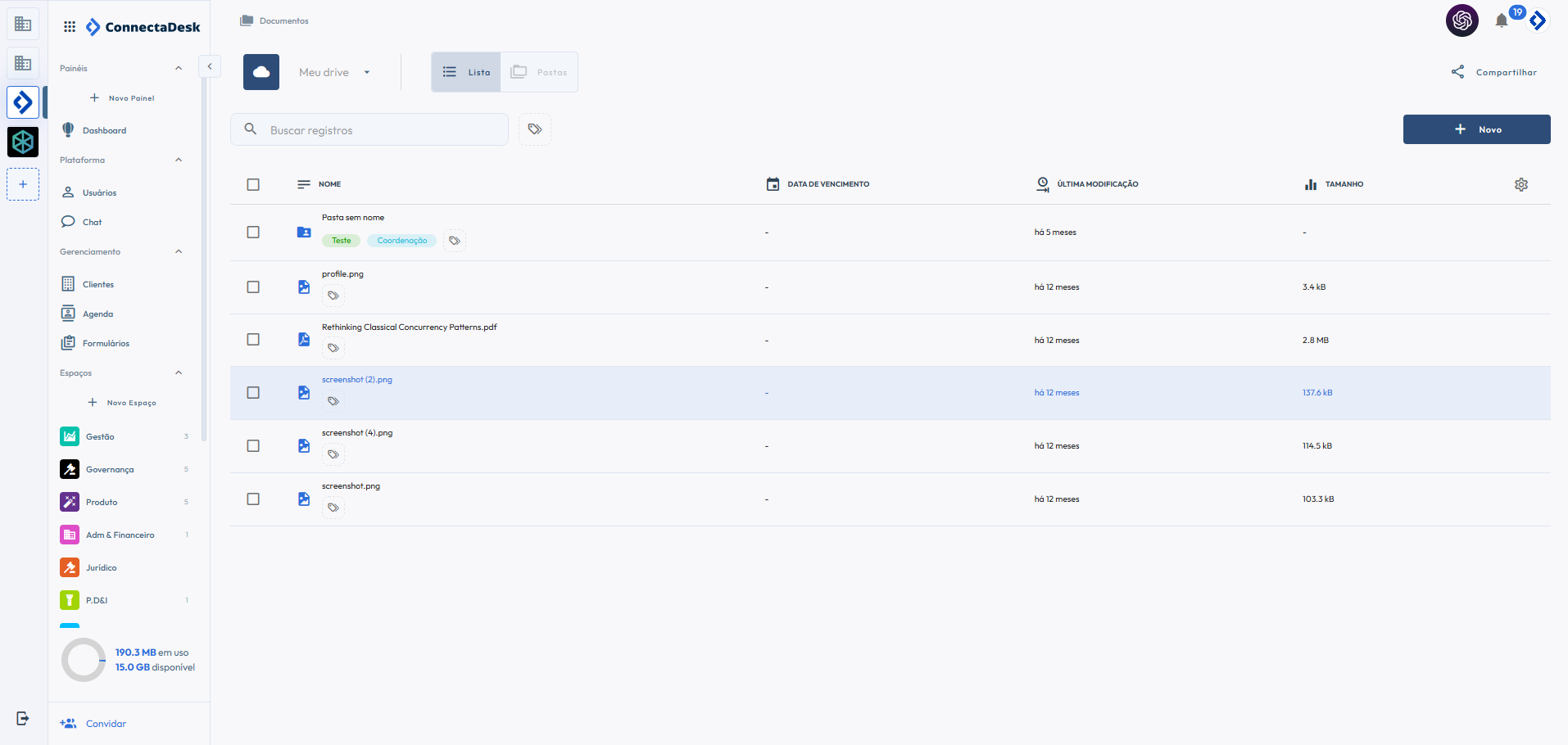Open the Governança space icon
Image resolution: width=1568 pixels, height=745 pixels.
click(x=70, y=469)
